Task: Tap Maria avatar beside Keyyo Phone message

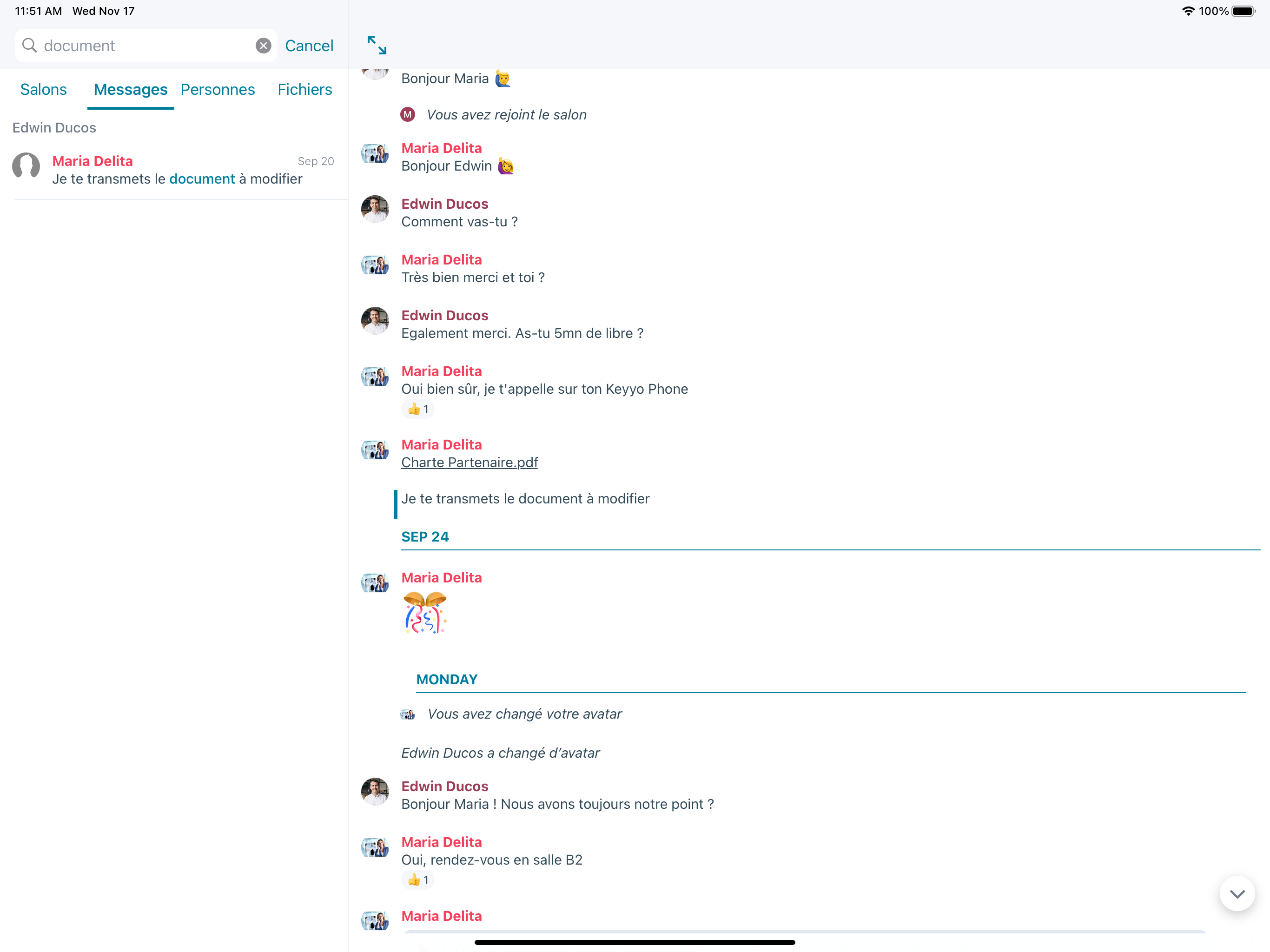Action: tap(375, 376)
